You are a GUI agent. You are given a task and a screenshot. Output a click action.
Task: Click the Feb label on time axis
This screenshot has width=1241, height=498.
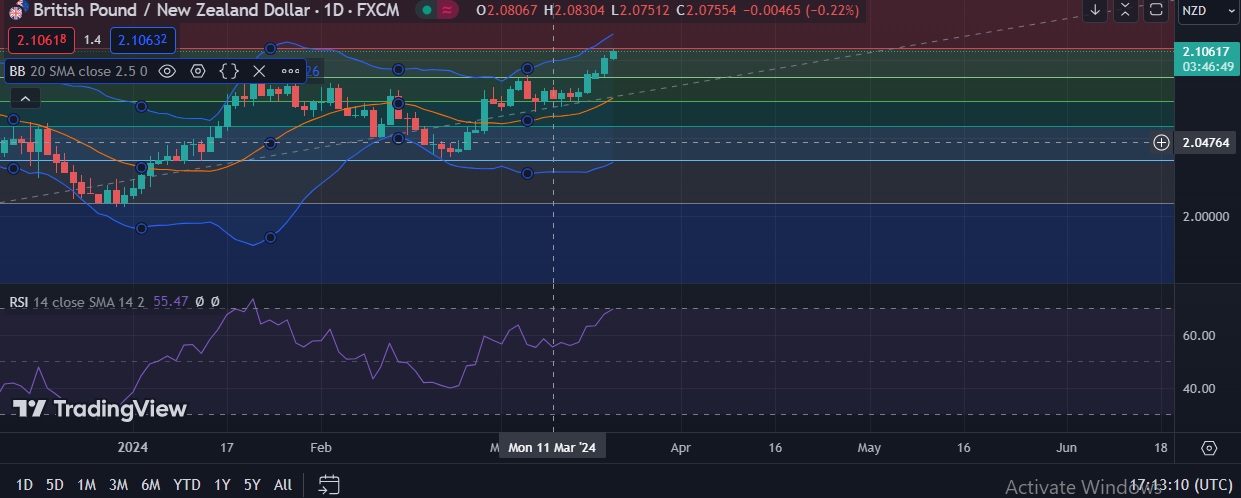click(321, 448)
